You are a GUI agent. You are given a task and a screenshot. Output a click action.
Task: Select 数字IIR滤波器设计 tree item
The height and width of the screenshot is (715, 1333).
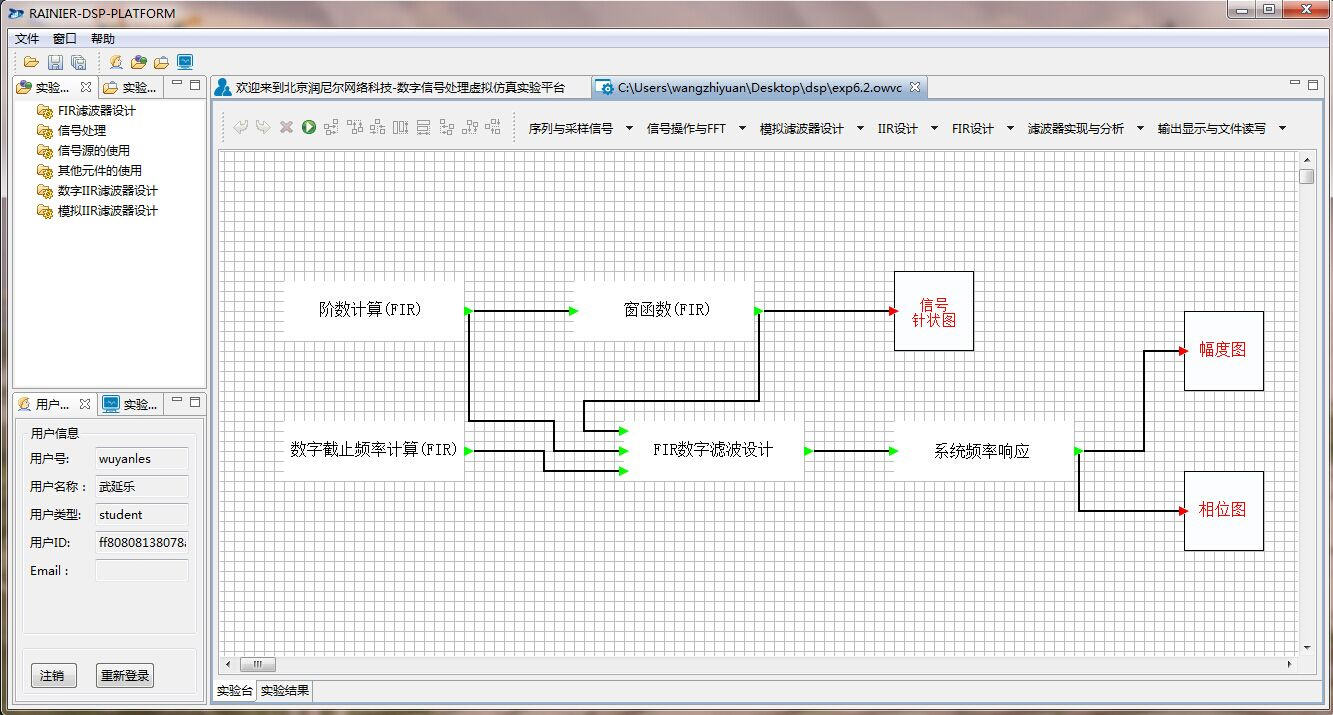(107, 191)
